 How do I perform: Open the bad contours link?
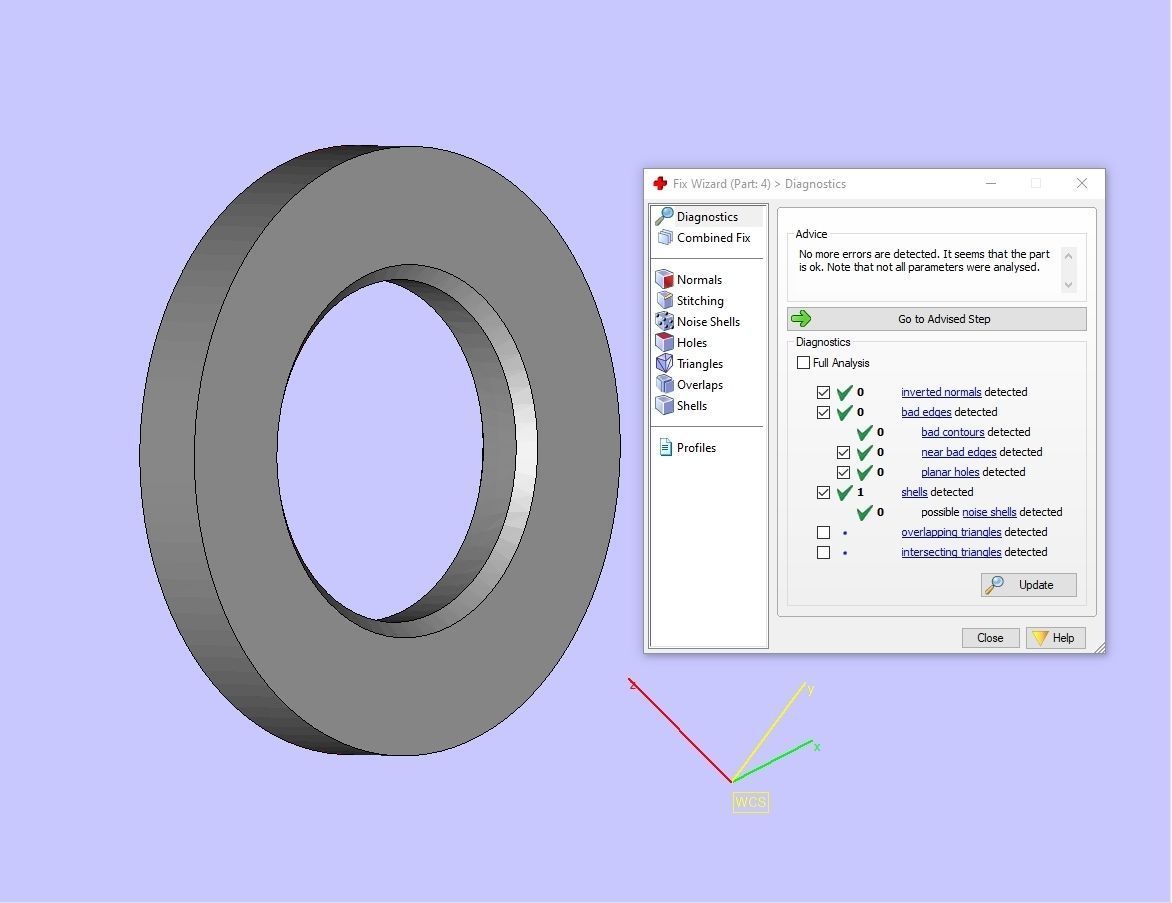pyautogui.click(x=952, y=432)
